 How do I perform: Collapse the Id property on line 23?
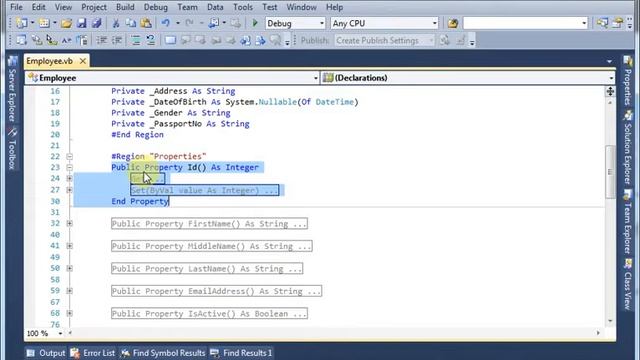tap(69, 167)
